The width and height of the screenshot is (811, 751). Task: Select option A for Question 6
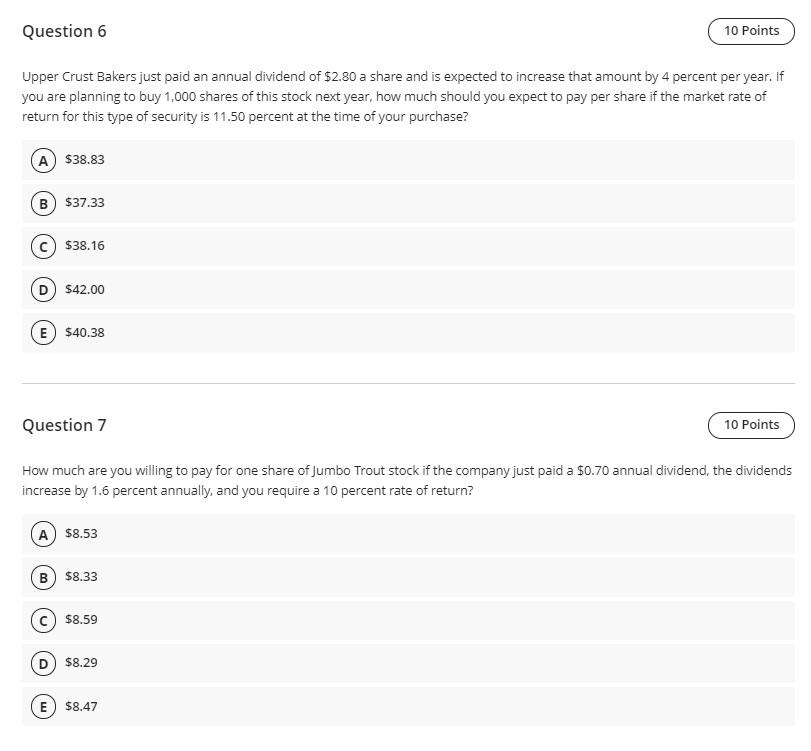click(43, 160)
